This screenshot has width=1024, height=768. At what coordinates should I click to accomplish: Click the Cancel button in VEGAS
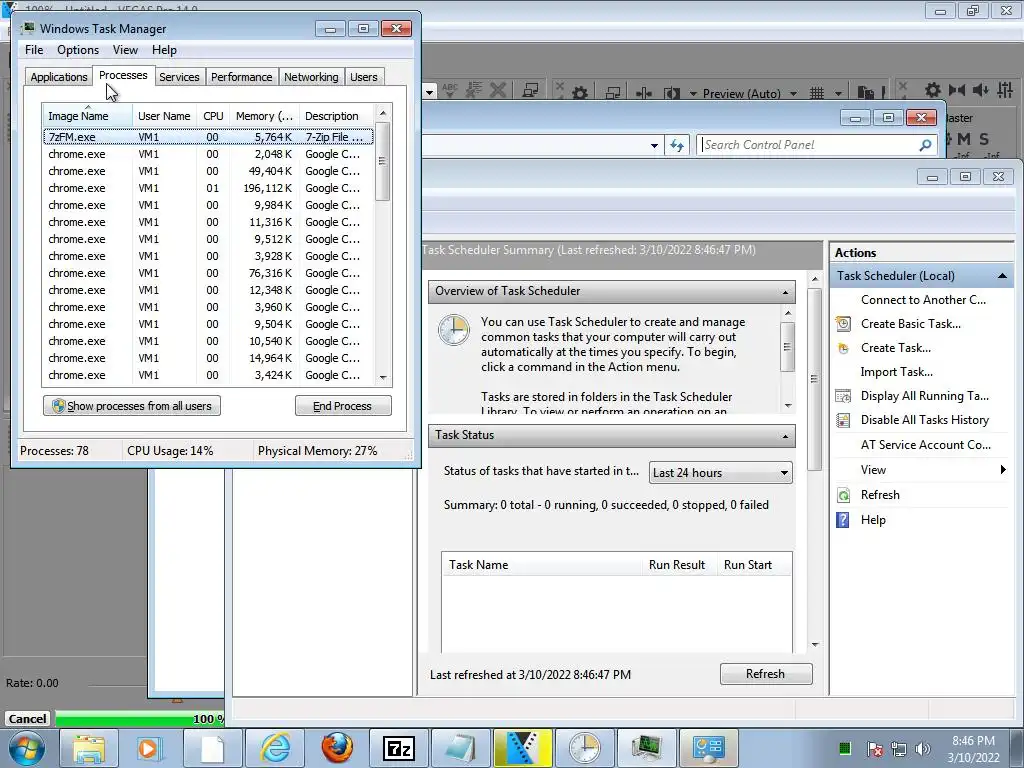tap(27, 718)
